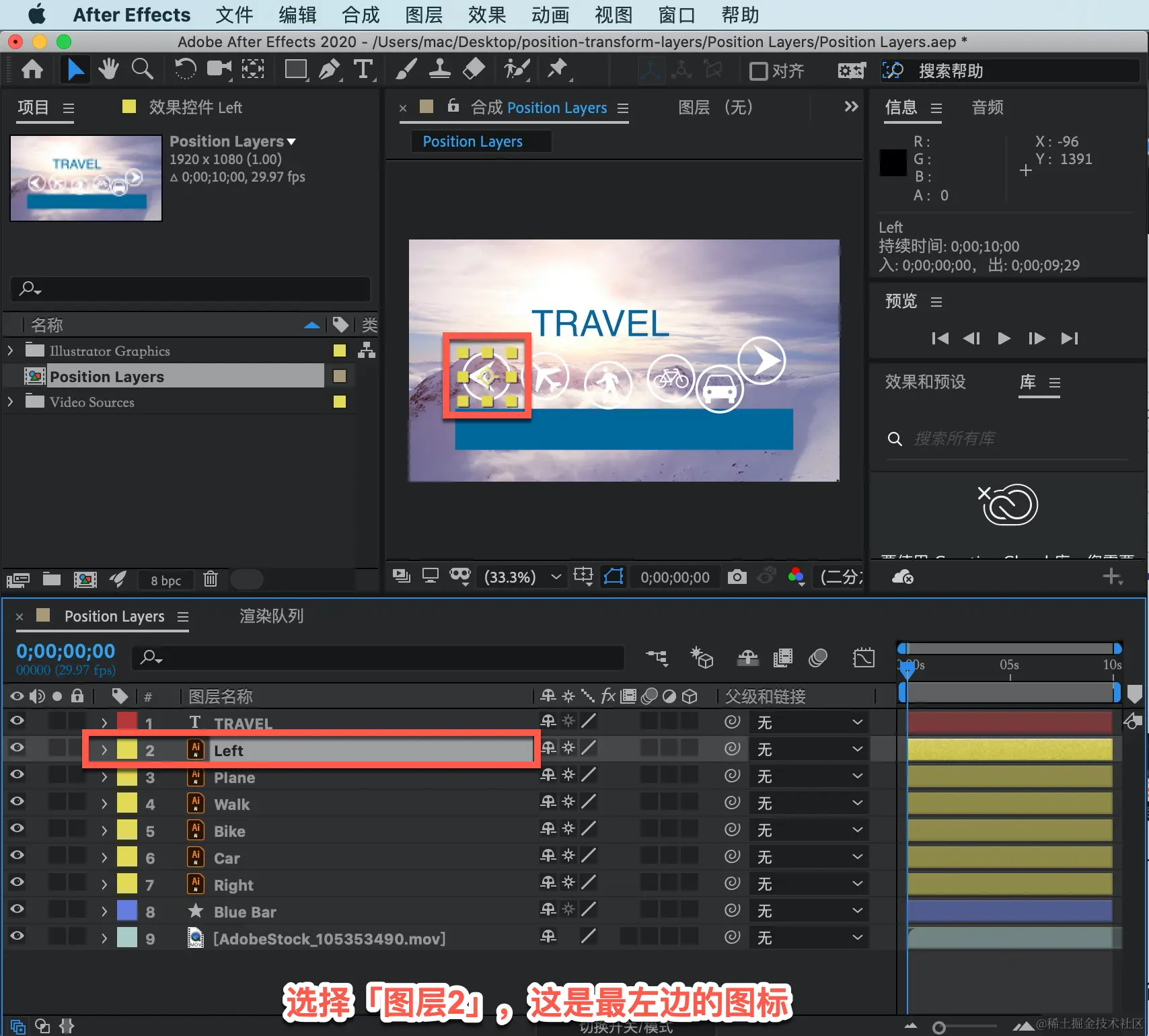Click the red label swatch of TRAVEL layer
1149x1036 pixels.
[x=127, y=722]
